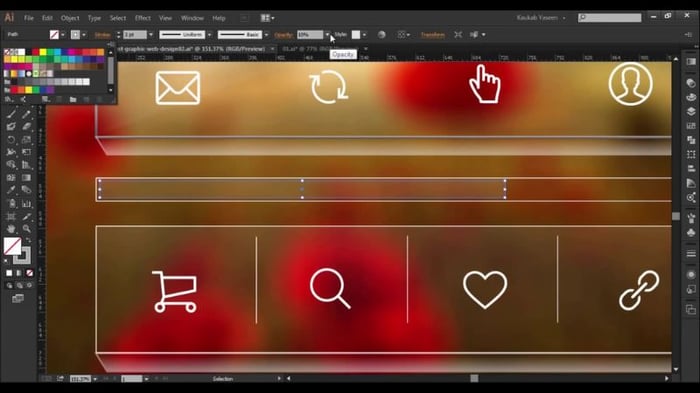Select the Pencil tool
The height and width of the screenshot is (393, 700).
(26, 114)
